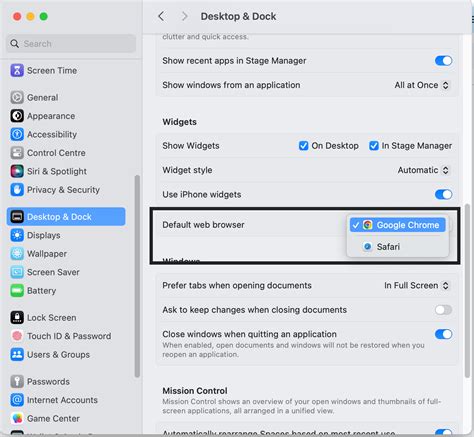474x437 pixels.
Task: Click the Users & Groups icon
Action: pyautogui.click(x=17, y=354)
